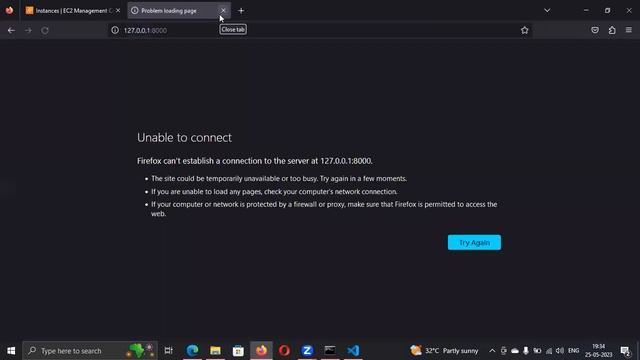Image resolution: width=640 pixels, height=360 pixels.
Task: Open the weather widget showing 32°C Partly sunny
Action: 444,351
